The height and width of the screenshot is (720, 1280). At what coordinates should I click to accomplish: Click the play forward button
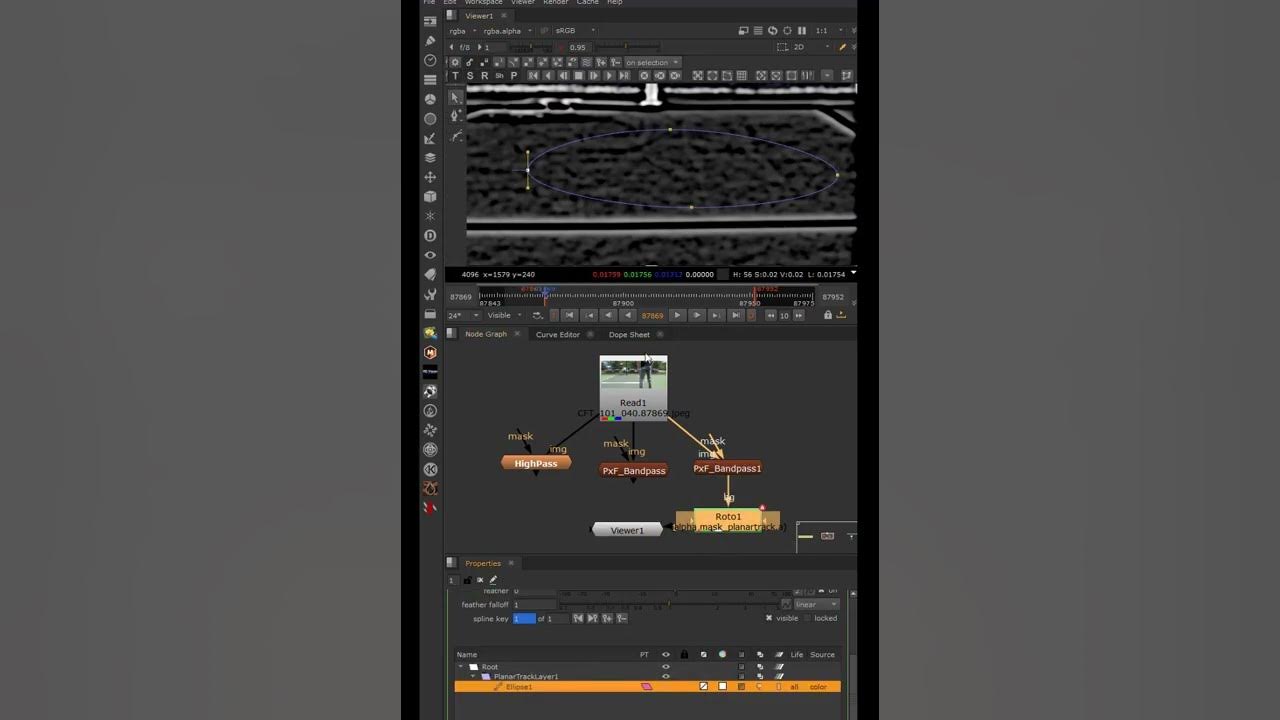click(x=677, y=315)
